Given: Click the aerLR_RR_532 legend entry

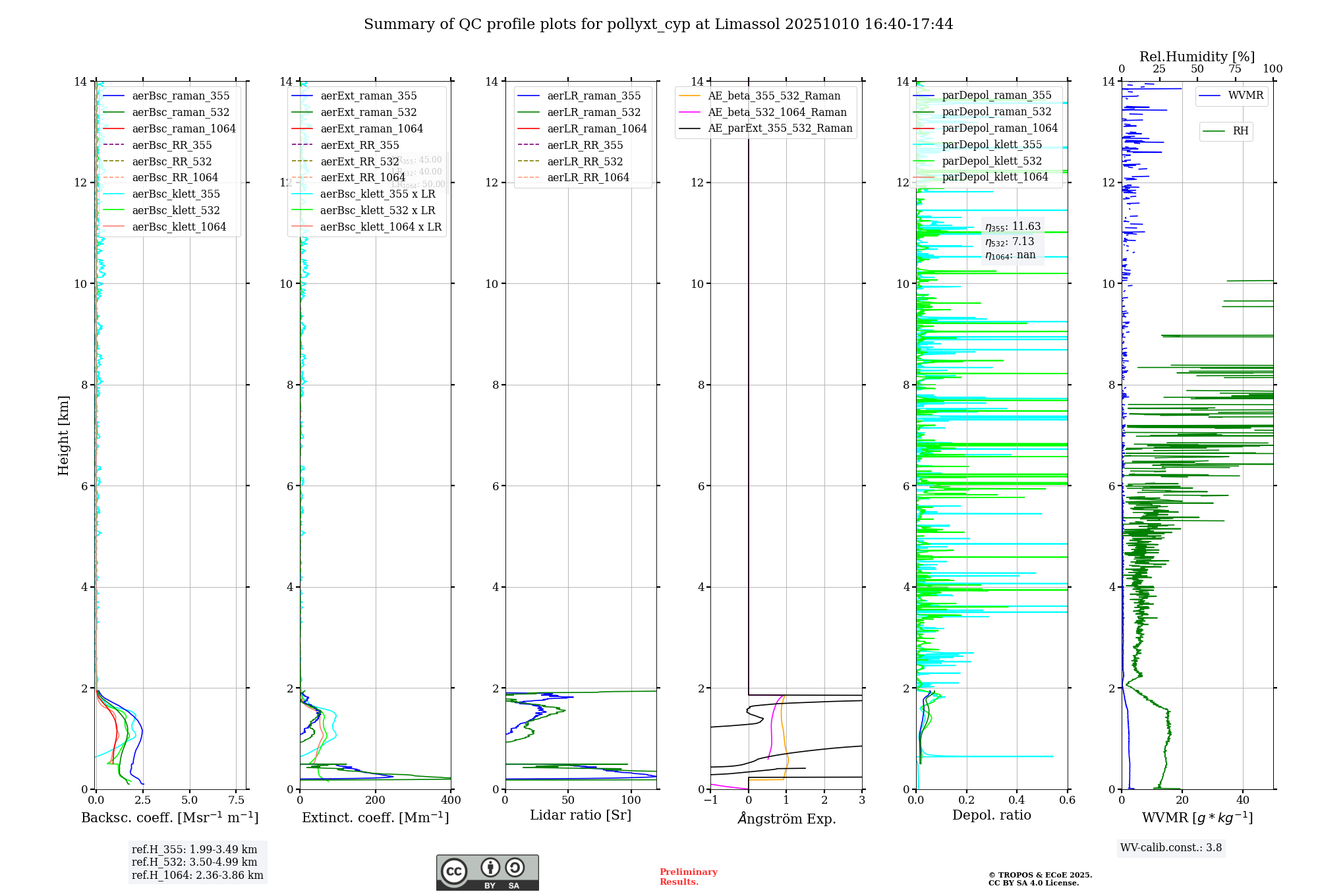Looking at the screenshot, I should [x=584, y=161].
